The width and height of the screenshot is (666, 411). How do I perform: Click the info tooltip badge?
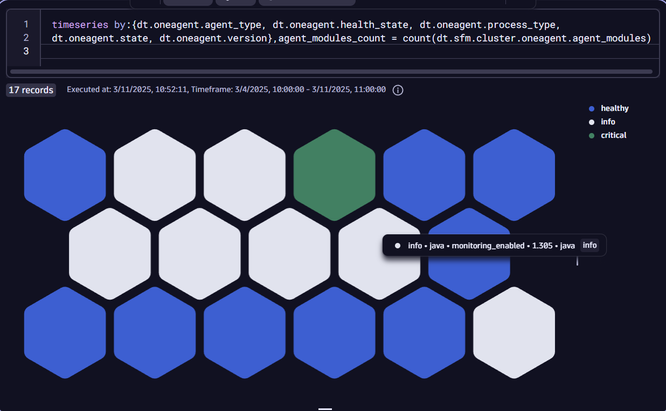click(590, 245)
